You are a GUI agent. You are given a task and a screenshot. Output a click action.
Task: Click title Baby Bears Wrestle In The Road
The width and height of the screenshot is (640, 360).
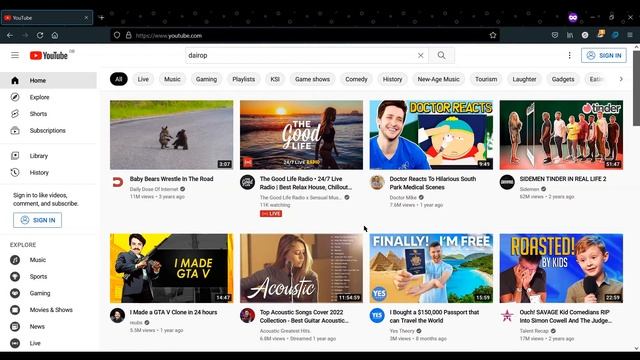point(171,179)
